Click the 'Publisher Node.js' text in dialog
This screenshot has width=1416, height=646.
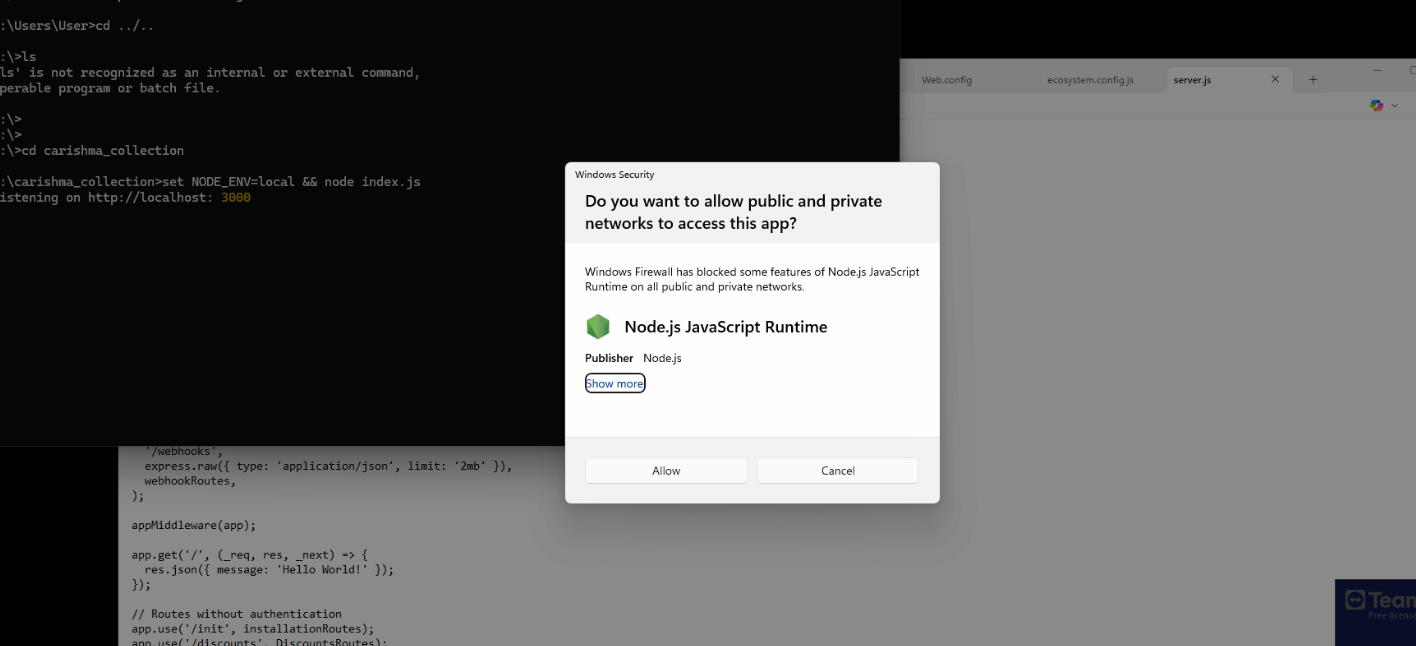point(633,358)
